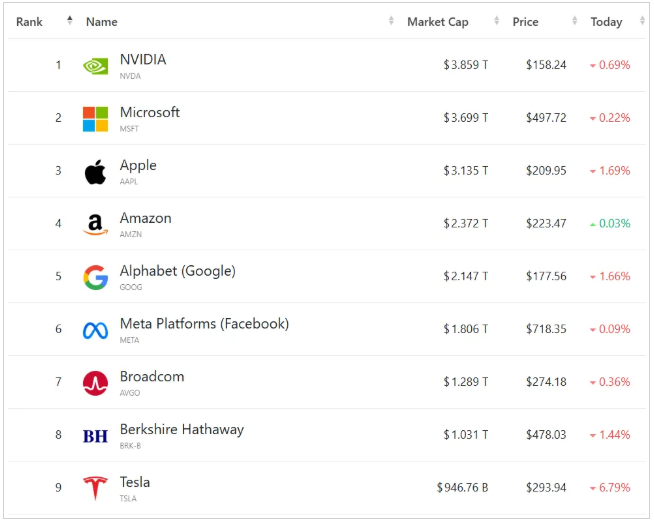Sort by Today column header
This screenshot has height=524, width=654.
point(606,21)
